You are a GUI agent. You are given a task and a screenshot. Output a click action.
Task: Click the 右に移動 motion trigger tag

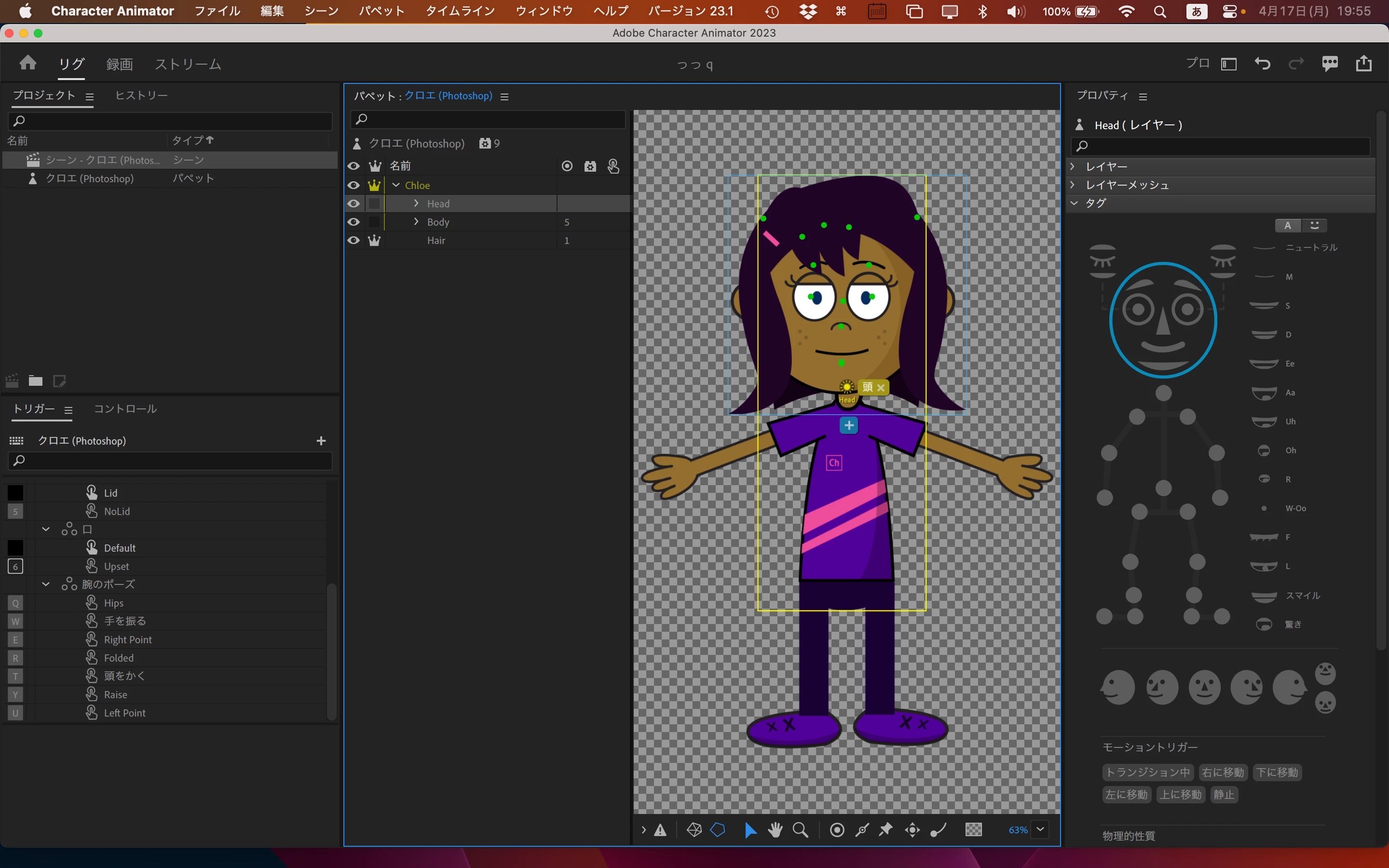[1223, 773]
